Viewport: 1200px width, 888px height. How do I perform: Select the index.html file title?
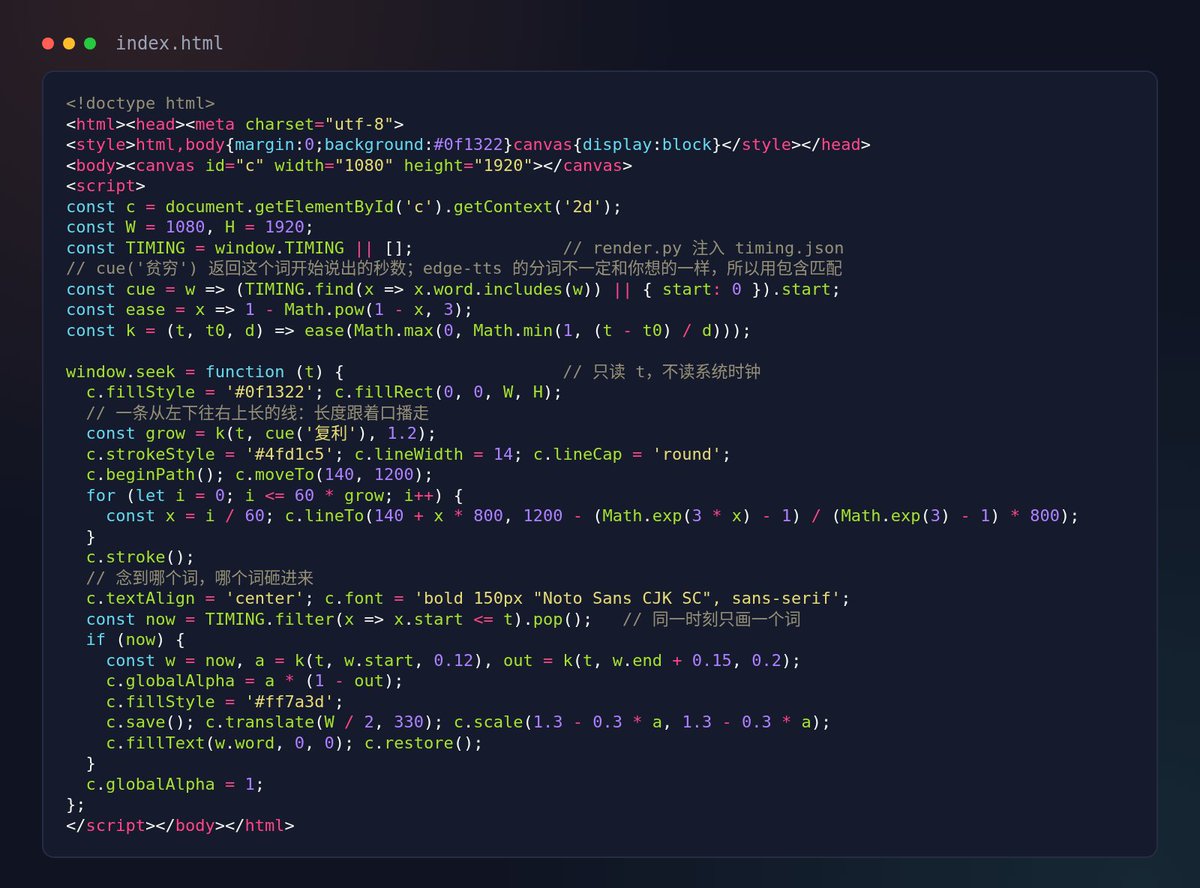(170, 44)
